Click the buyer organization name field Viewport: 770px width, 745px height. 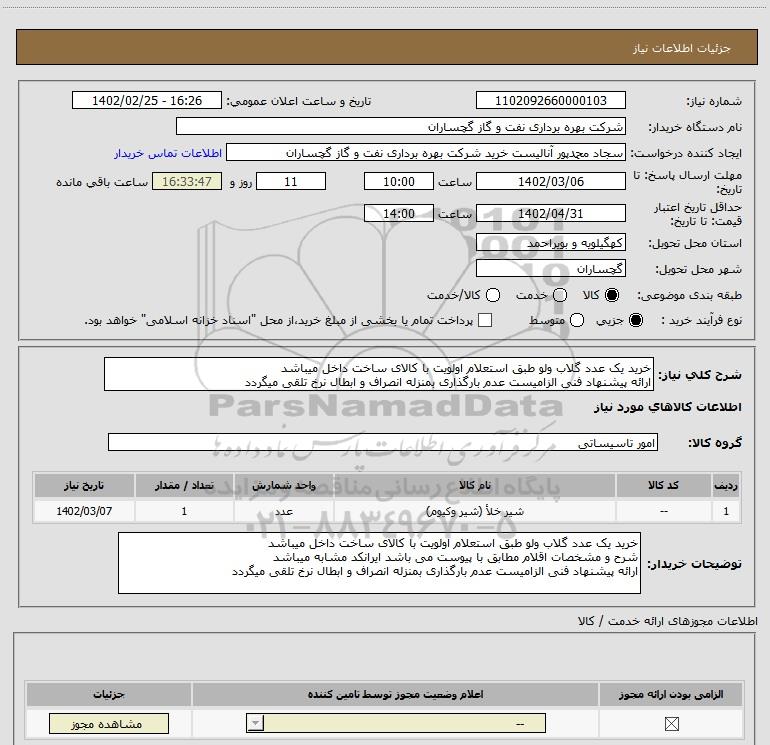pyautogui.click(x=401, y=126)
